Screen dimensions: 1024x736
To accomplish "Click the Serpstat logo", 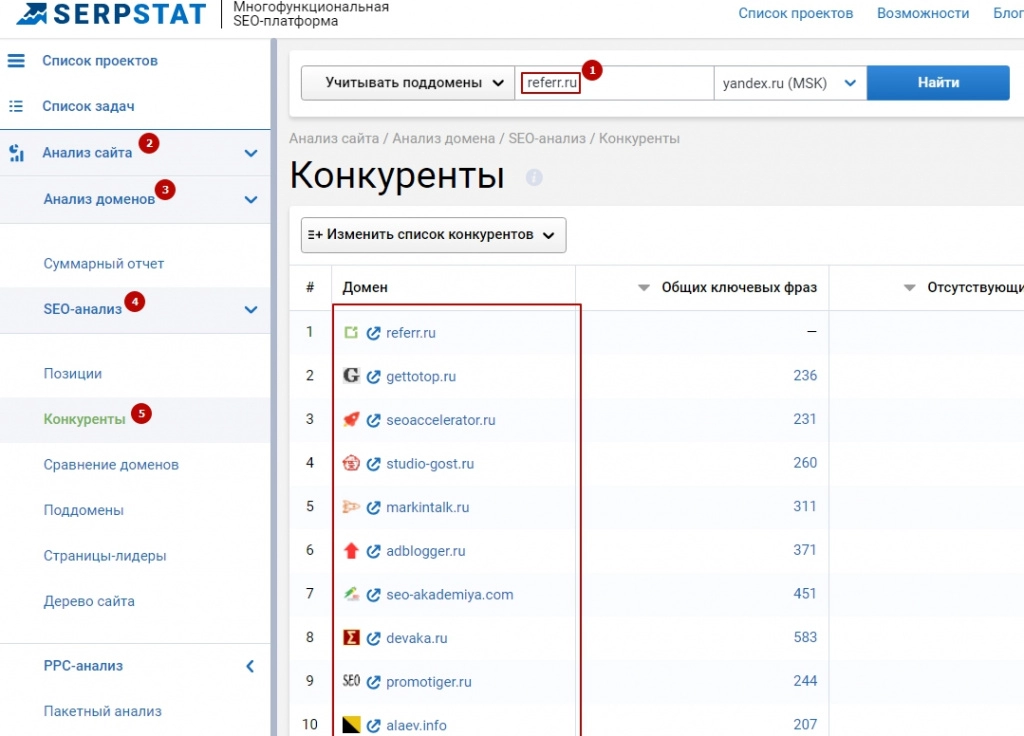I will [111, 14].
